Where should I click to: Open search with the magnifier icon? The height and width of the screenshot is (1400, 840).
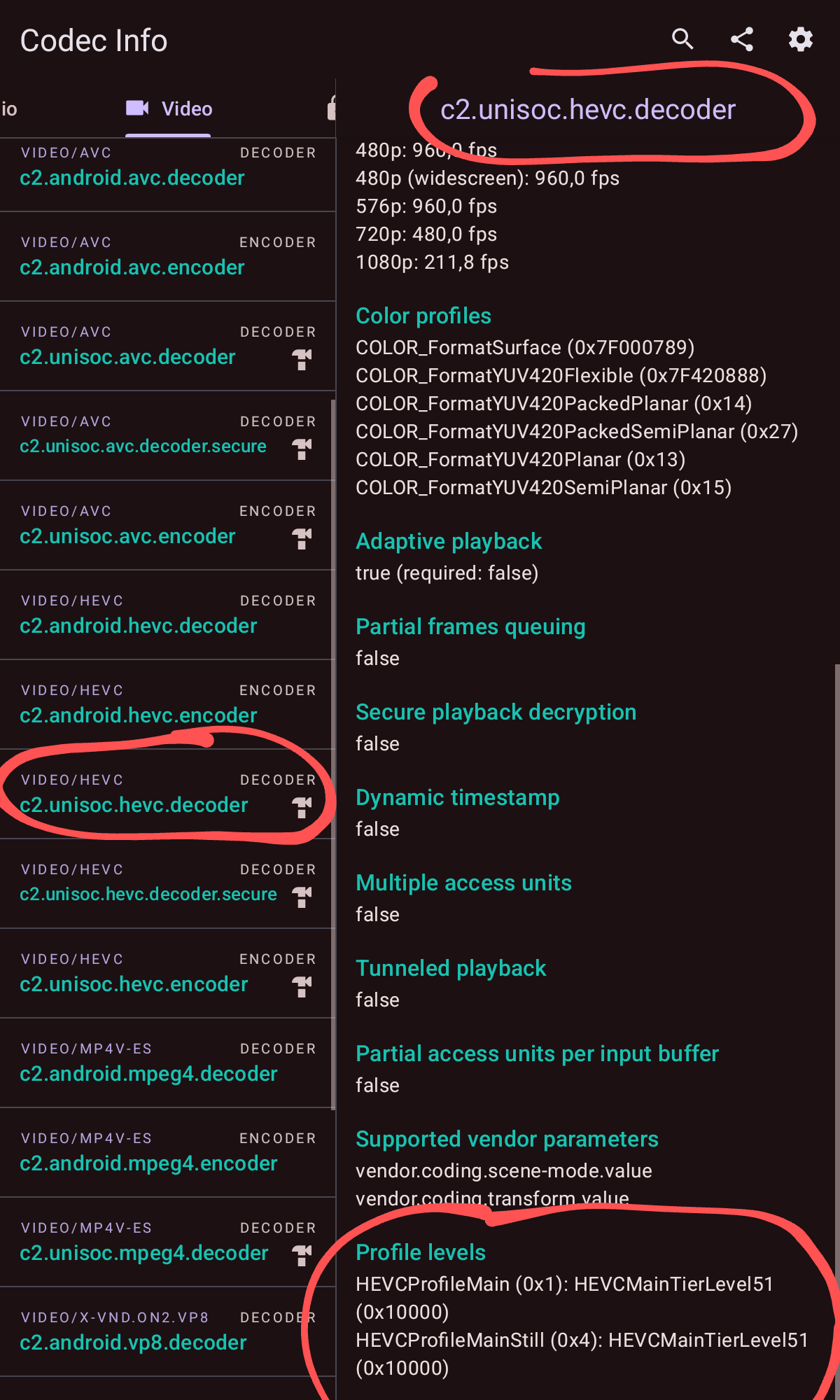(x=682, y=39)
